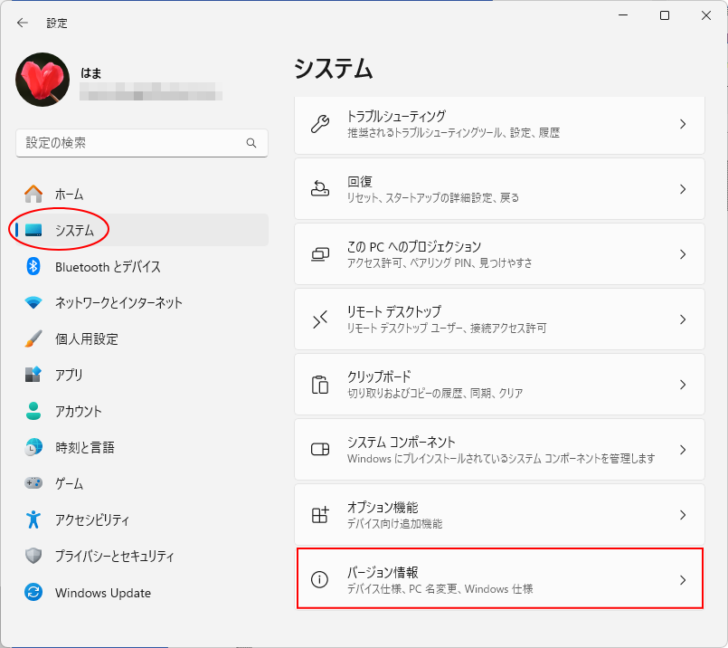Click the Wi-Fi network icon in the sidebar
Viewport: 728px width, 648px height.
33,303
